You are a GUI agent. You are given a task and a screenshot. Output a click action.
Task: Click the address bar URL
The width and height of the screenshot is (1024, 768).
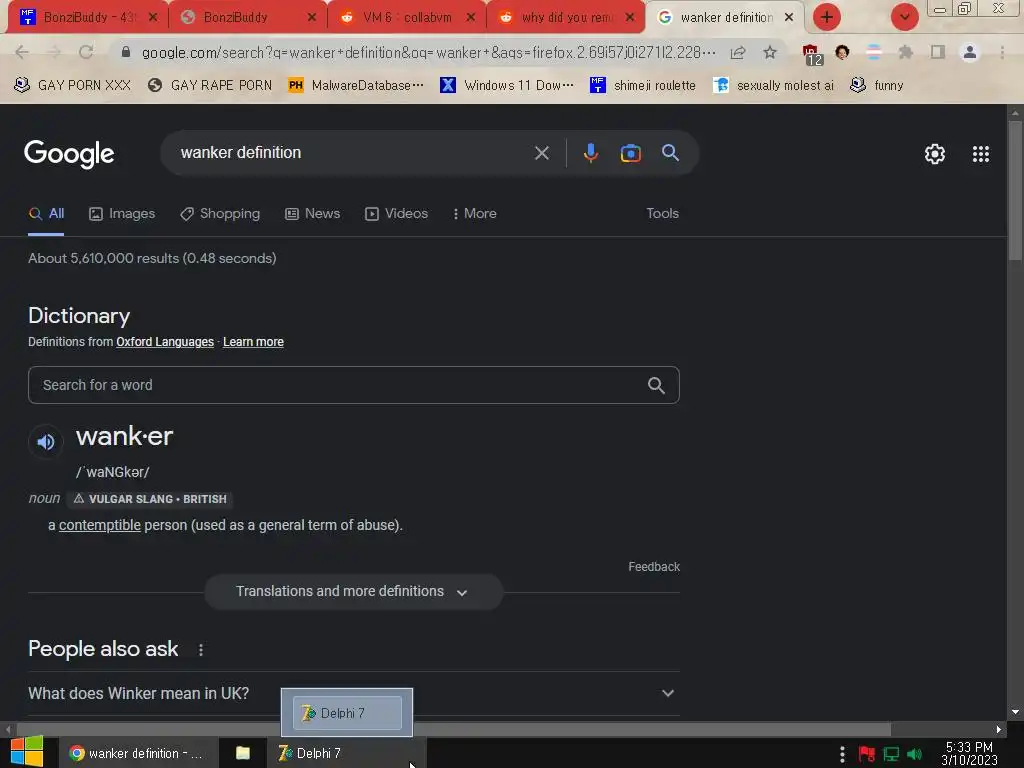(x=428, y=52)
